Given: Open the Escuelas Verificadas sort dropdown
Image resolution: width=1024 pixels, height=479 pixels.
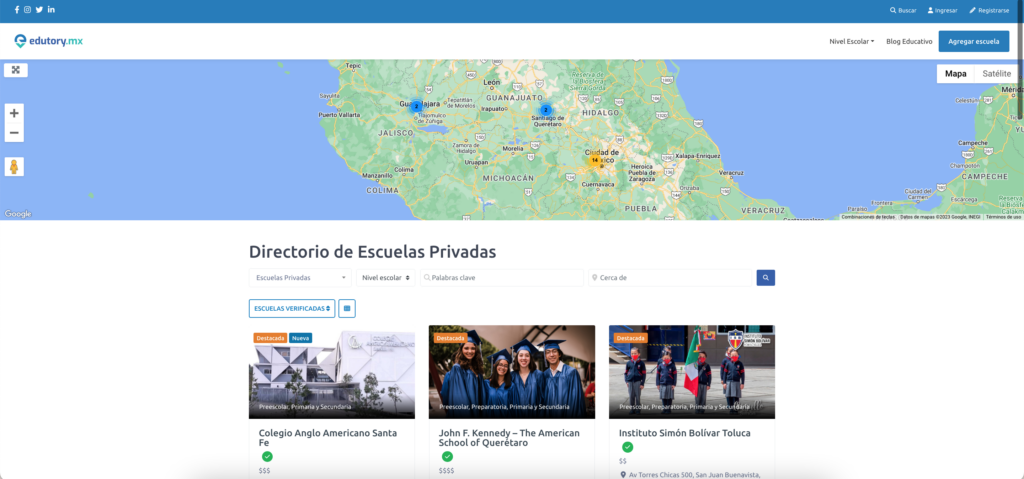Looking at the screenshot, I should click(x=292, y=308).
